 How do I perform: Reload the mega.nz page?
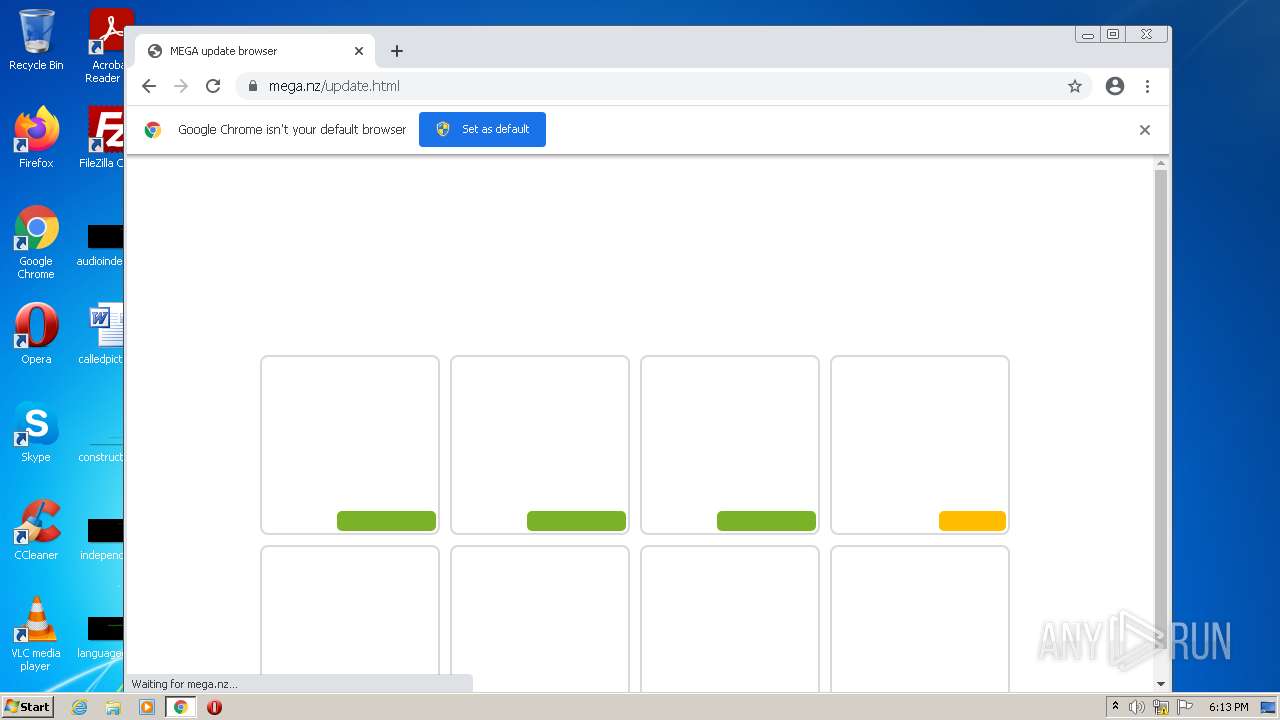coord(213,86)
